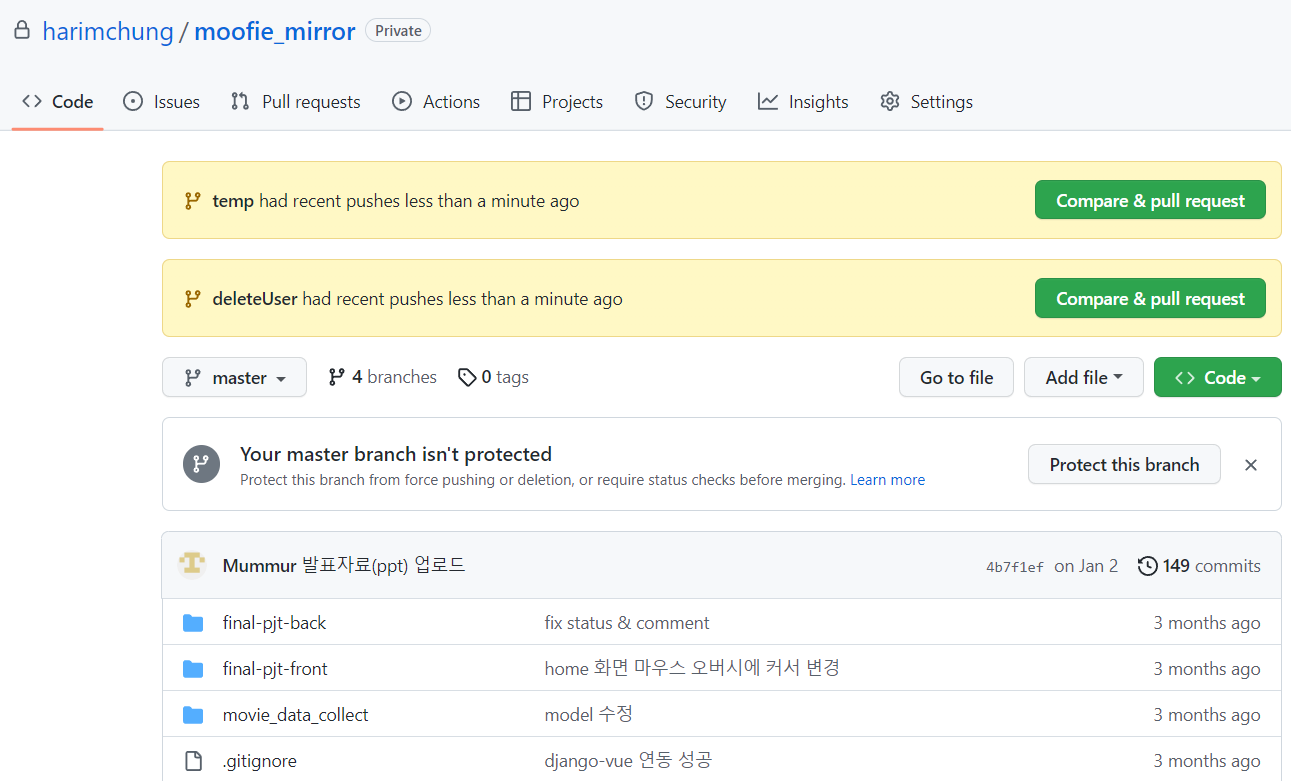The height and width of the screenshot is (781, 1291).
Task: Click the movie_data_collect folder icon
Action: pyautogui.click(x=193, y=715)
